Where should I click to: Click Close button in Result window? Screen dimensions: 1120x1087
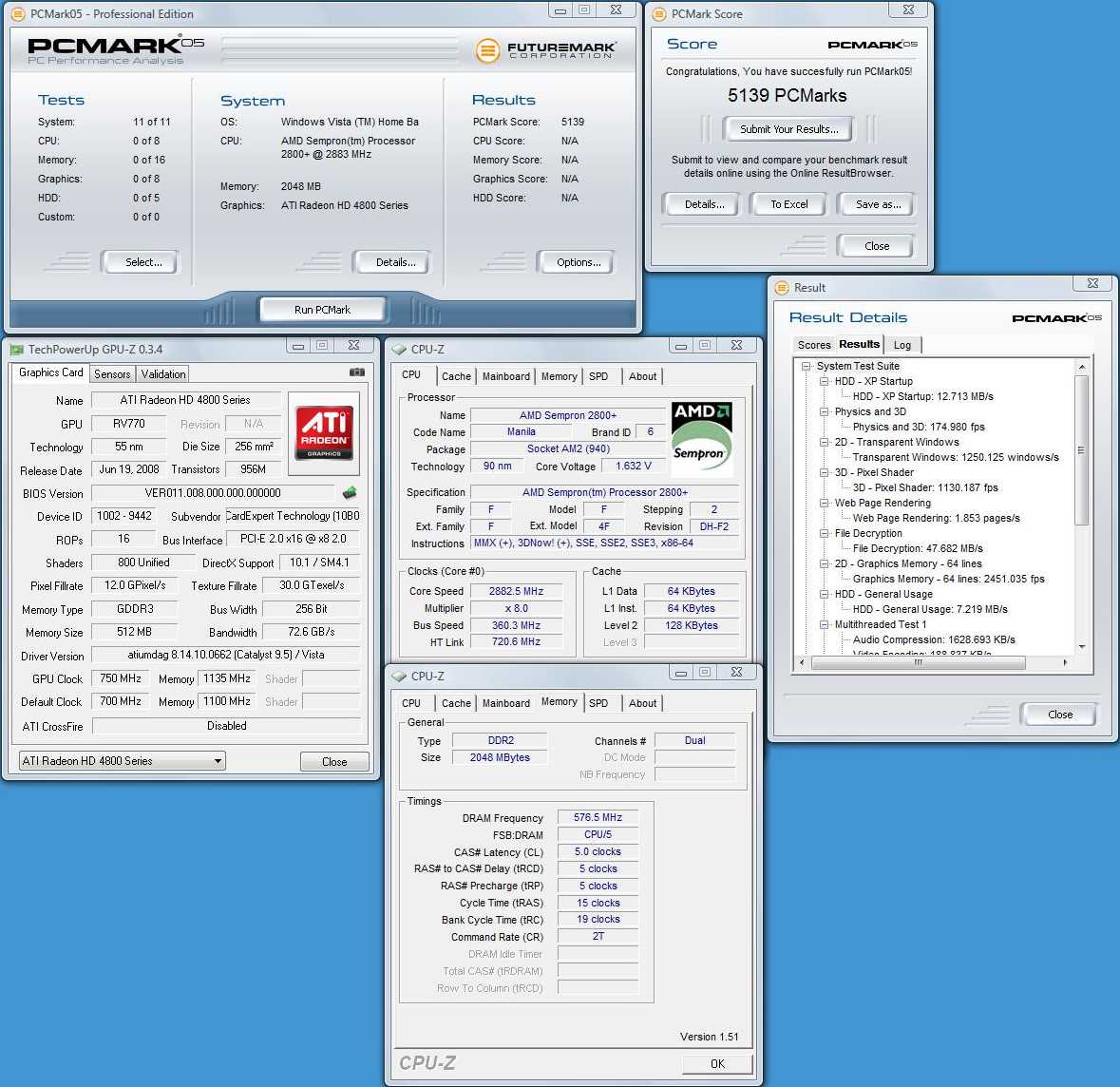(x=1060, y=714)
